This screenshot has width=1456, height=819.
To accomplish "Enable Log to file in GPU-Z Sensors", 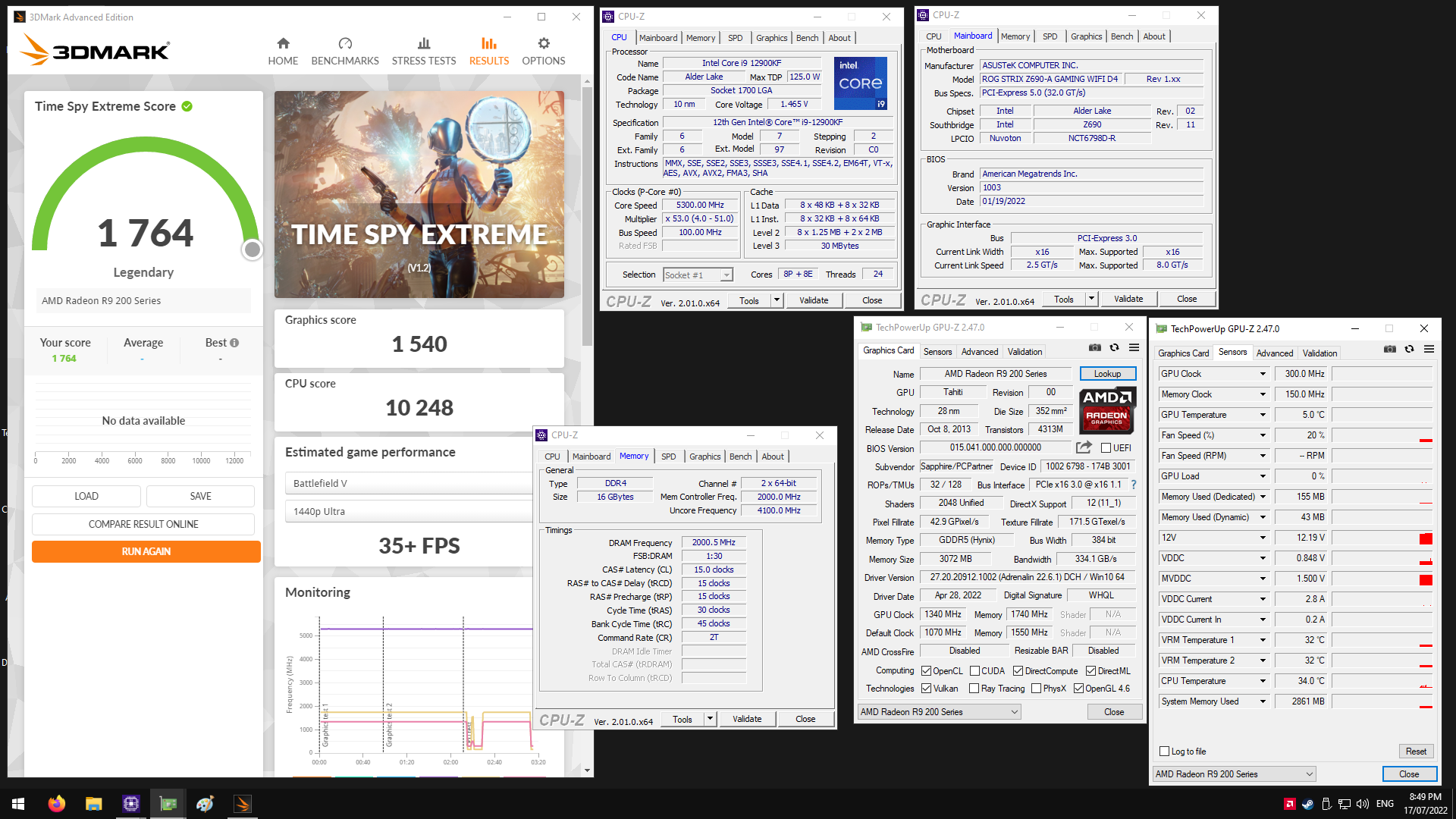I will tap(1165, 752).
